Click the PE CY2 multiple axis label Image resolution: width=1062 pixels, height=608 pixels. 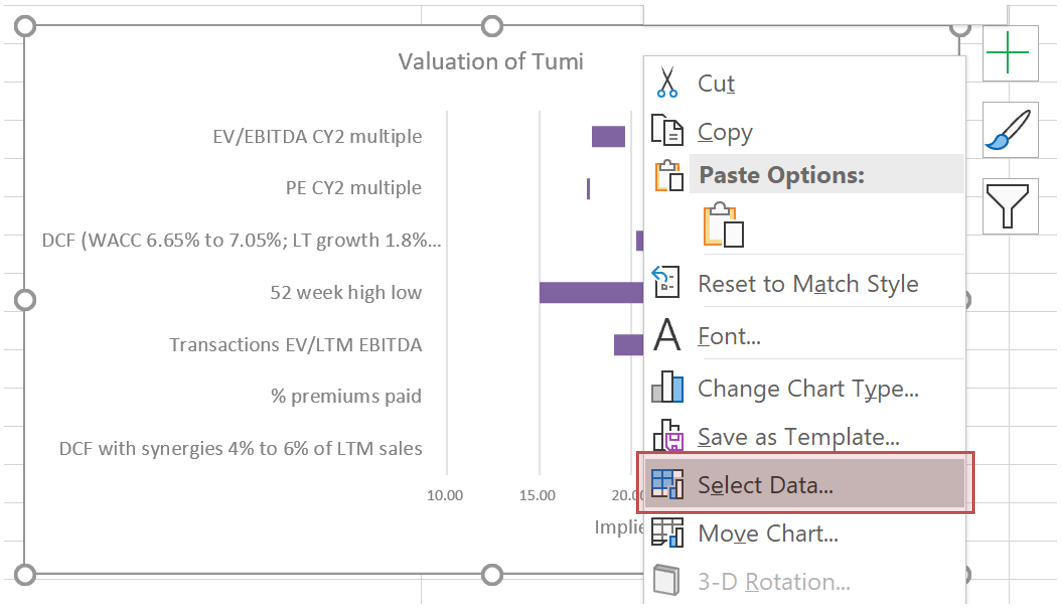[353, 188]
